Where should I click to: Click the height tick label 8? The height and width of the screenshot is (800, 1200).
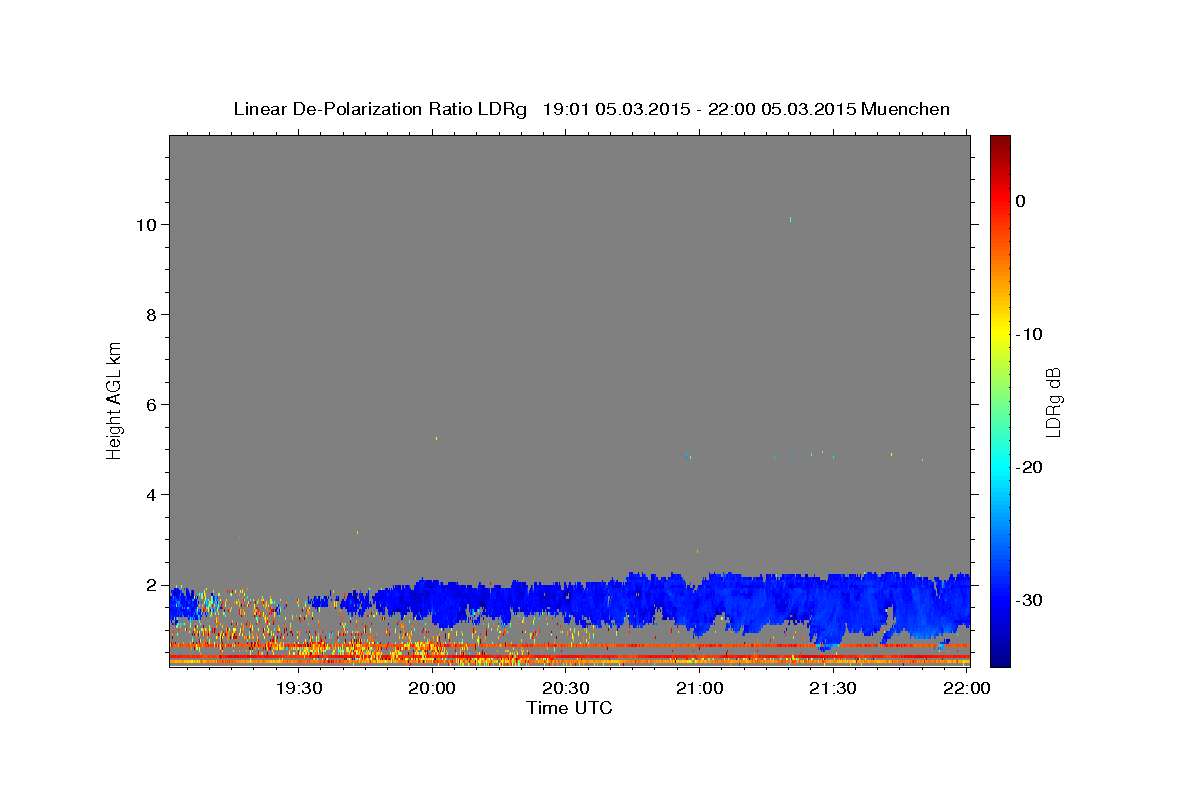pyautogui.click(x=152, y=315)
